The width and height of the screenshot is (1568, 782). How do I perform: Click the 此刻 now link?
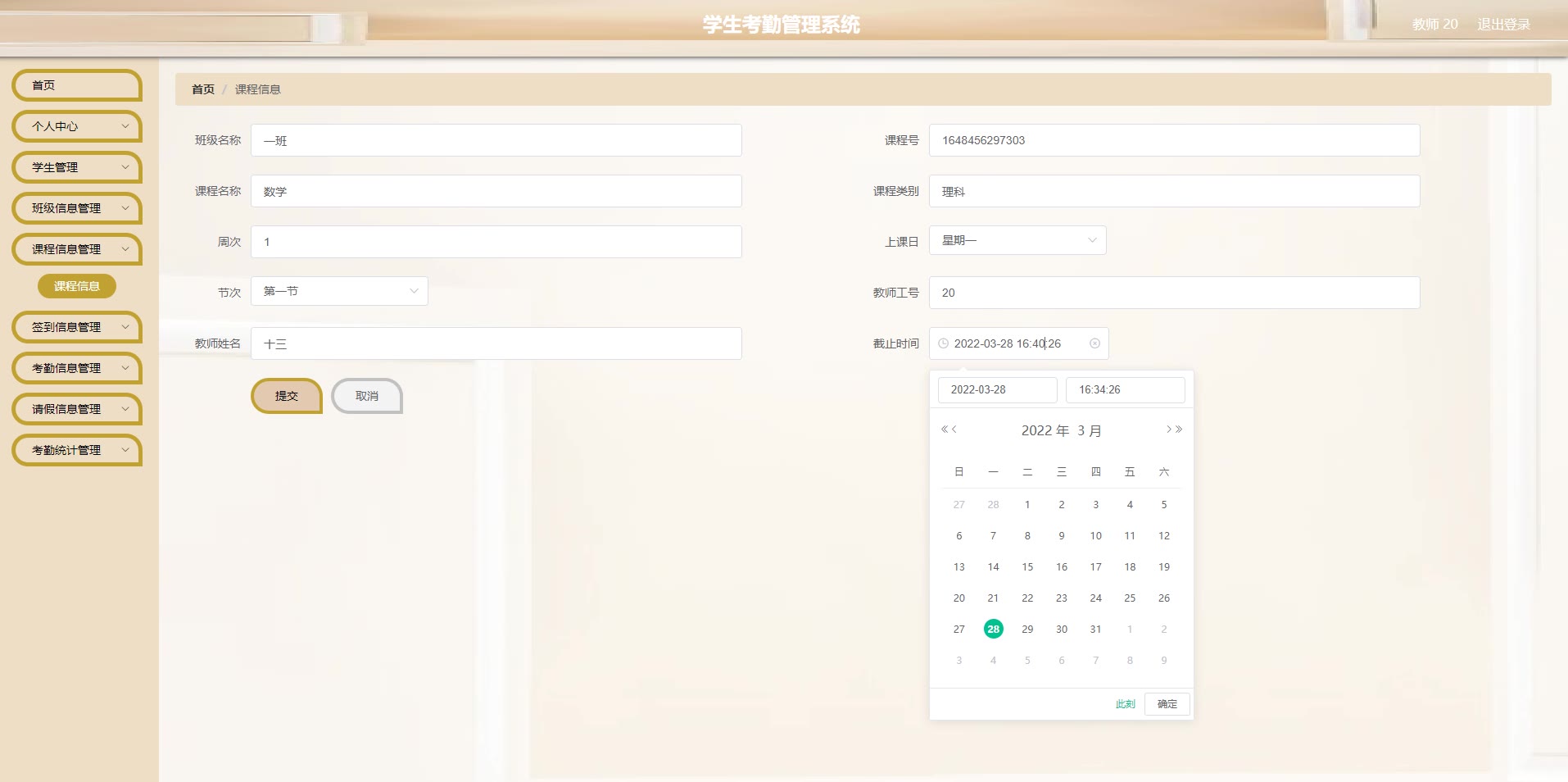(1125, 704)
